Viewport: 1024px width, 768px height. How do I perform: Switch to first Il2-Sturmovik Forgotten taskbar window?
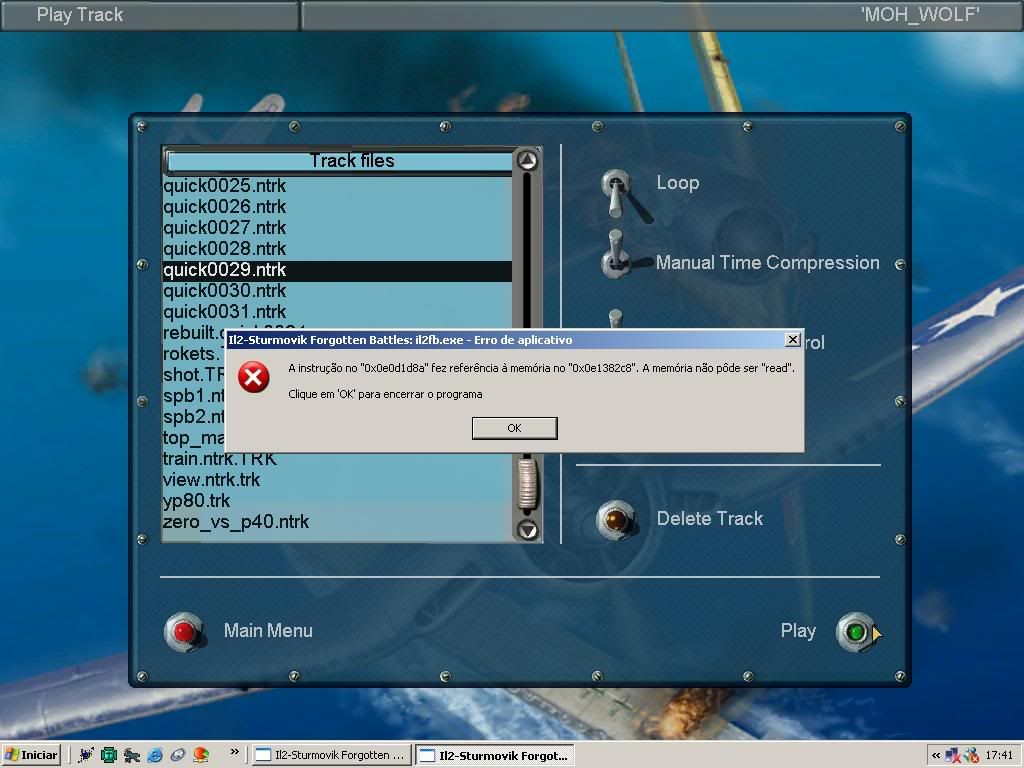click(332, 755)
